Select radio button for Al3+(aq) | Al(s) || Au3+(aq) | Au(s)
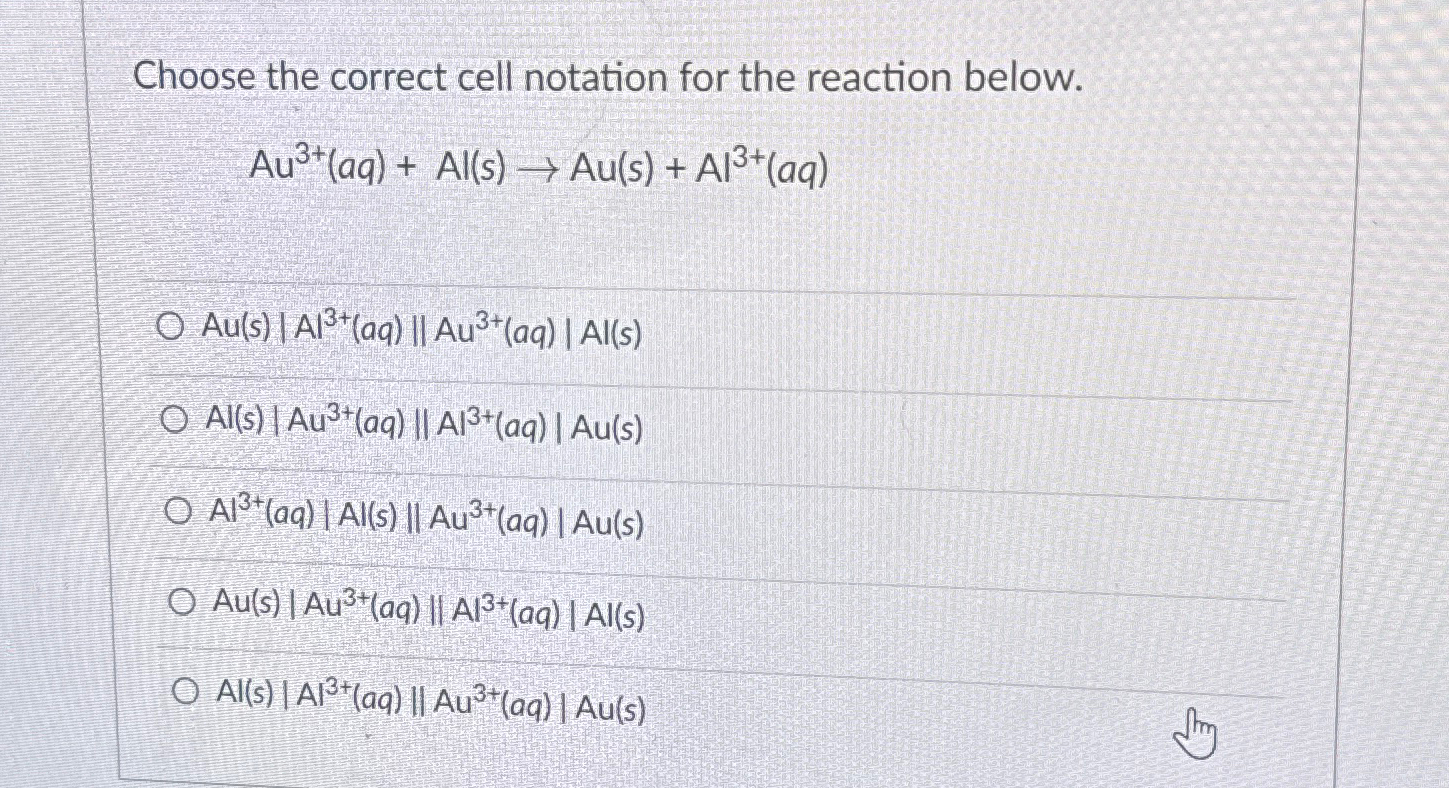 coord(178,512)
